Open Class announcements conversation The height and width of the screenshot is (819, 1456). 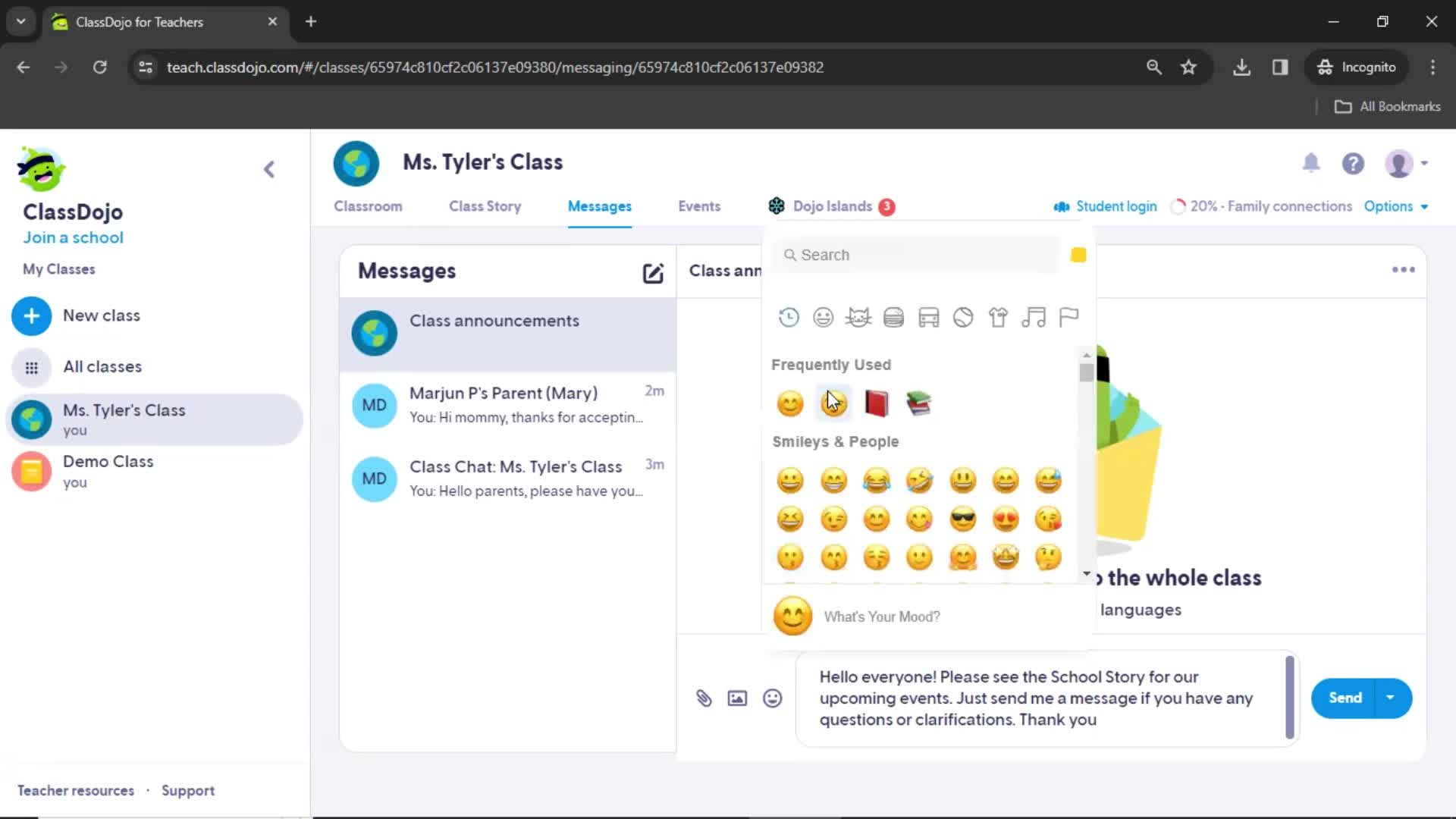tap(507, 334)
